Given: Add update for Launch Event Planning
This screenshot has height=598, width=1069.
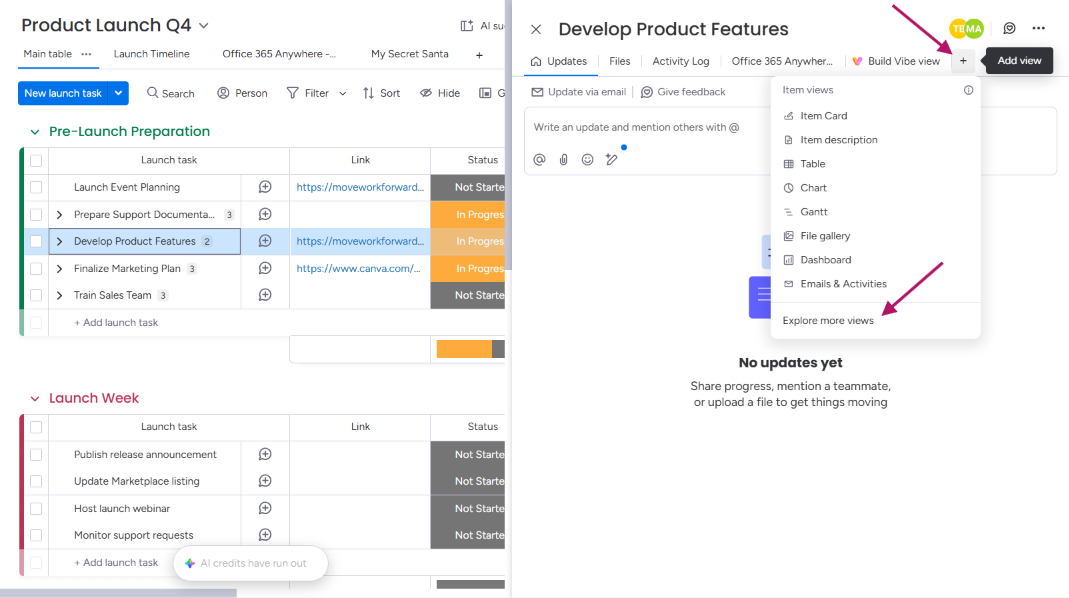Looking at the screenshot, I should (265, 187).
